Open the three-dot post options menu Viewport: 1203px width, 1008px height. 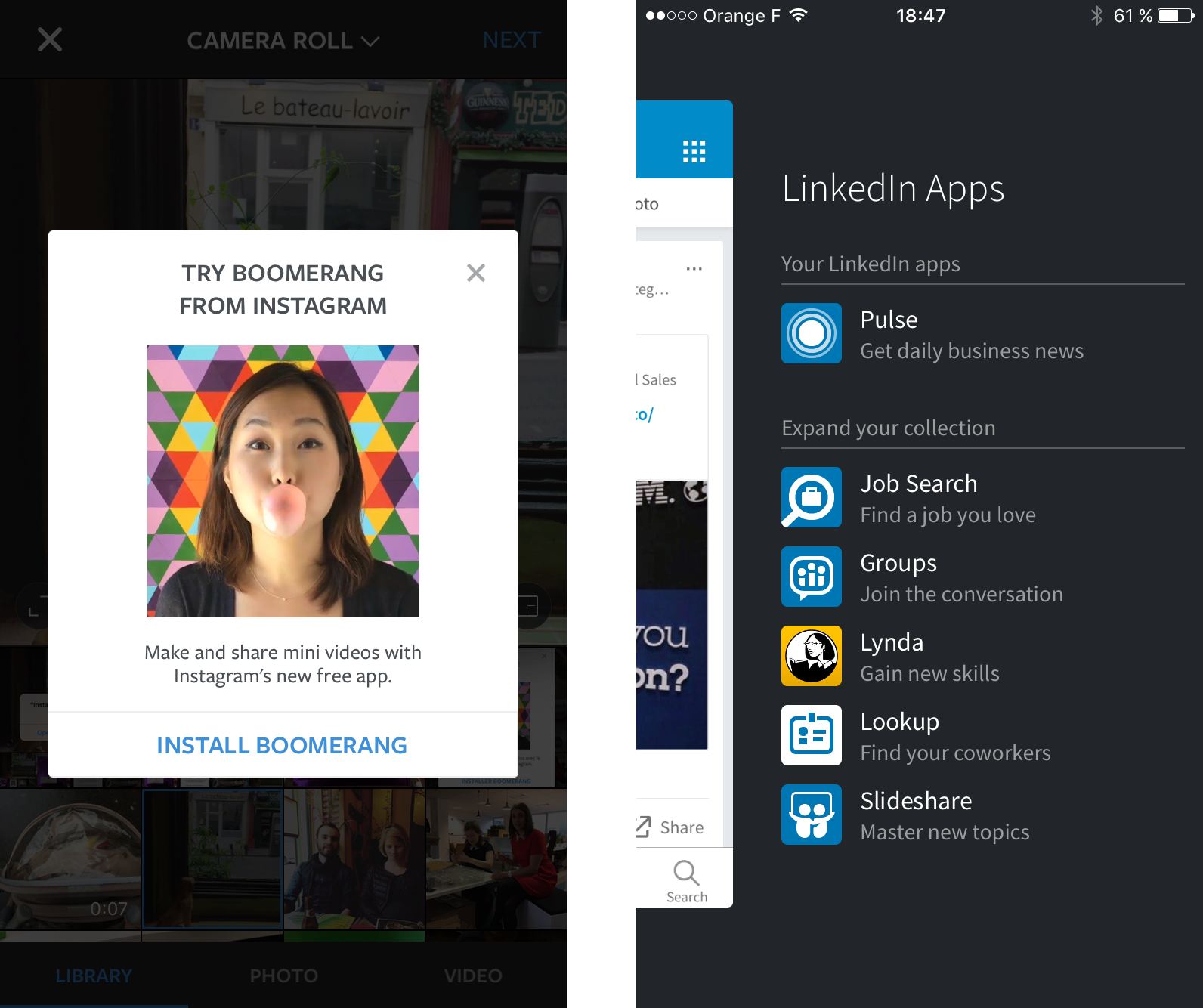[694, 269]
